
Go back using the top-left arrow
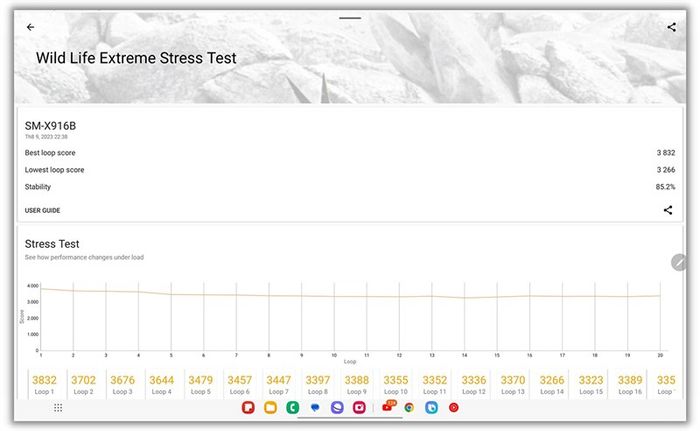coord(30,27)
